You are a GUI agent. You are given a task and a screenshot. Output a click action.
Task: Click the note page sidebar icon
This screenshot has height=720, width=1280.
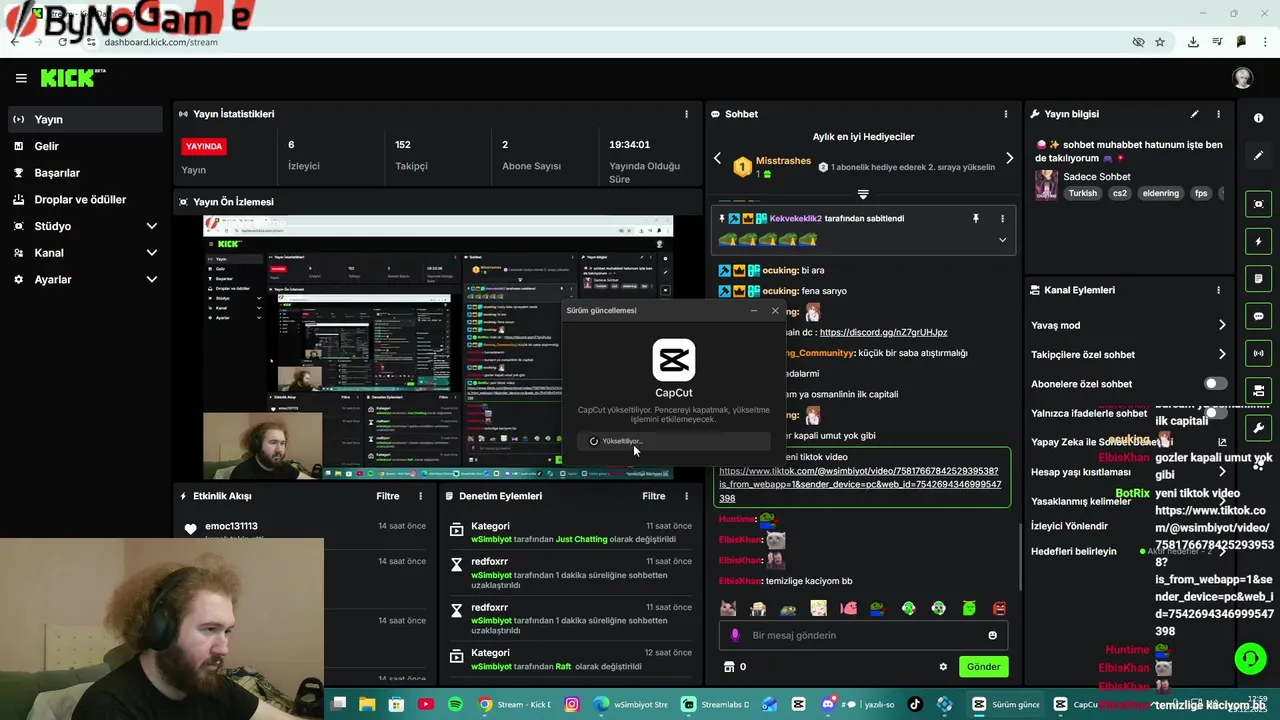click(1258, 278)
